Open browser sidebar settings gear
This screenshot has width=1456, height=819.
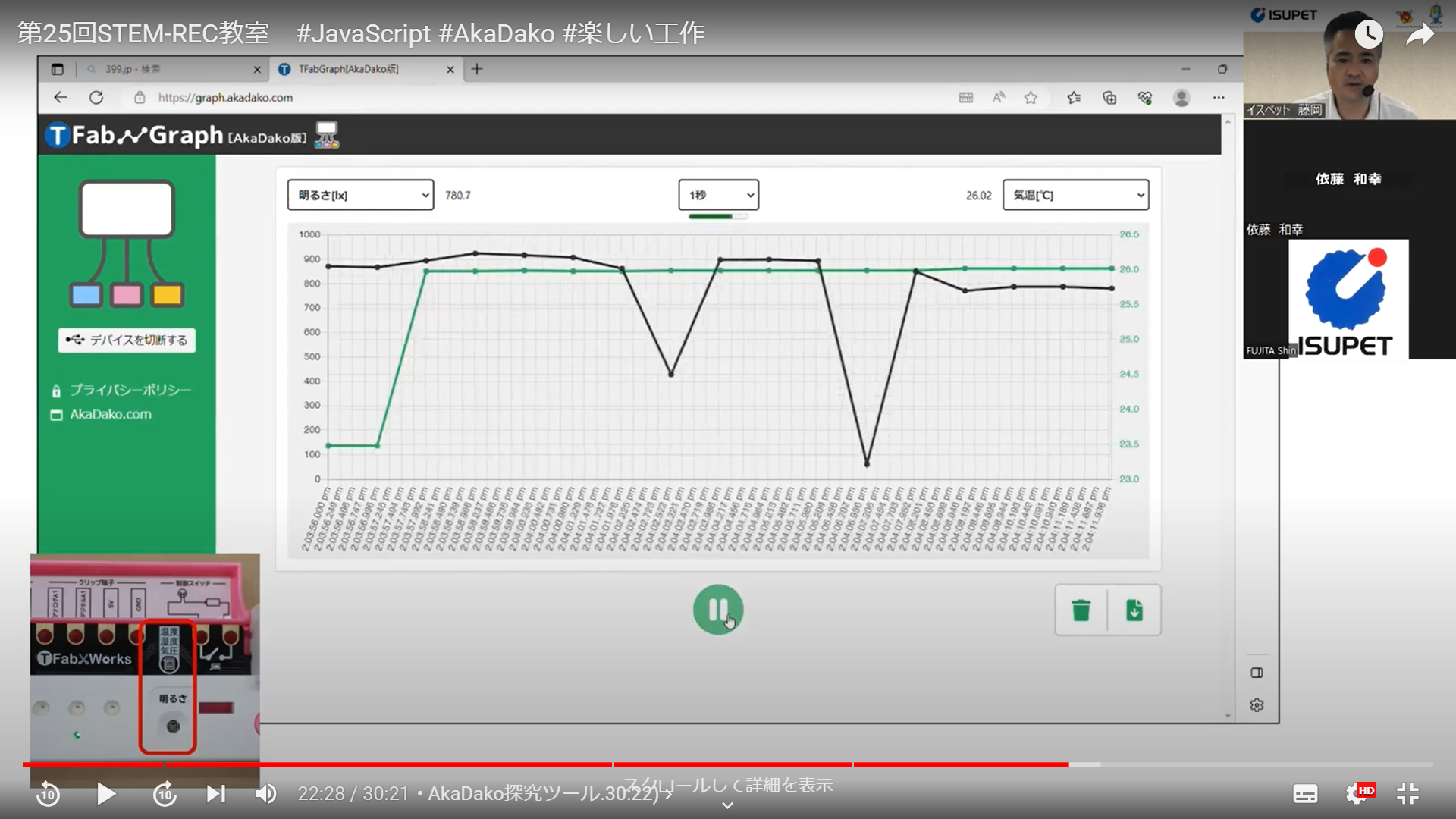(x=1257, y=705)
